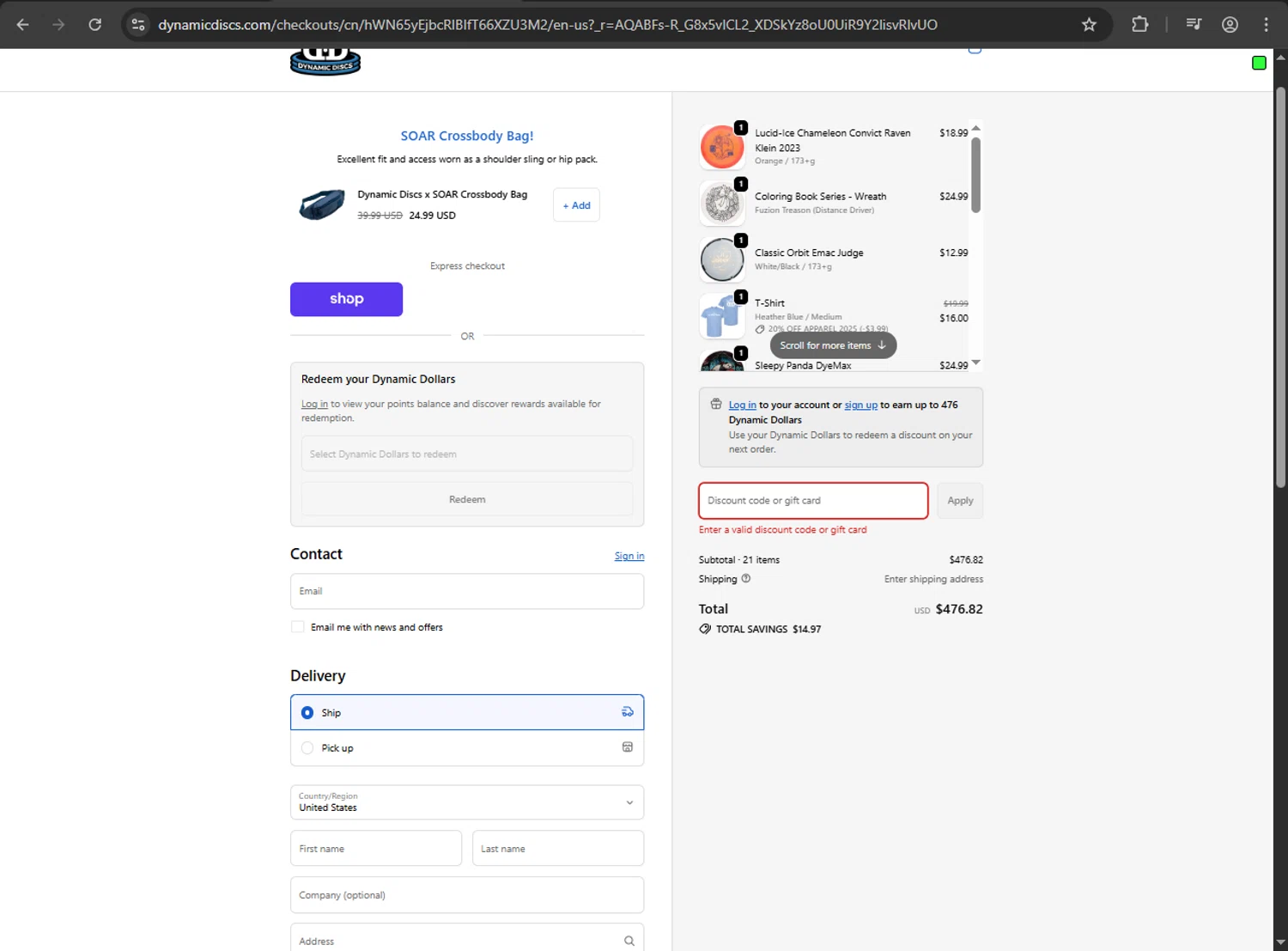Click Log in link under Redeem Dynamic Dollars
The height and width of the screenshot is (951, 1288).
(x=314, y=404)
